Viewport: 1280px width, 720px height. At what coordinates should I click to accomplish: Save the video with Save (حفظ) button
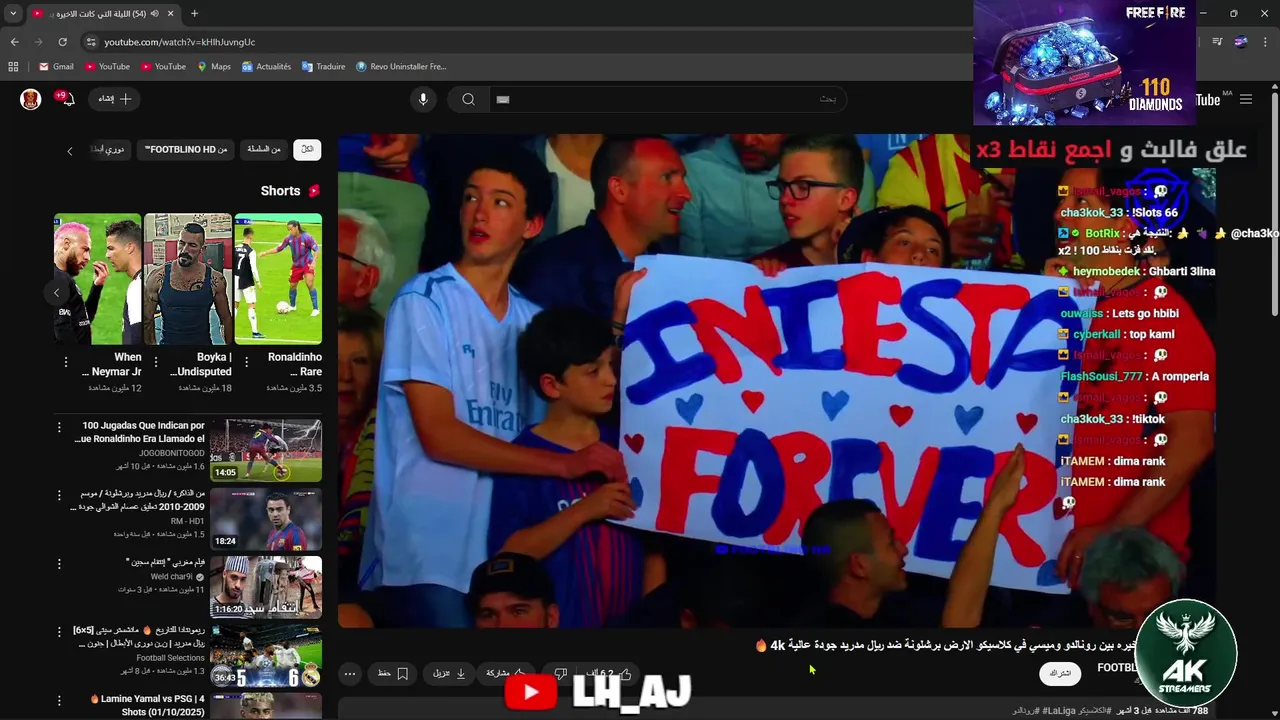(392, 674)
